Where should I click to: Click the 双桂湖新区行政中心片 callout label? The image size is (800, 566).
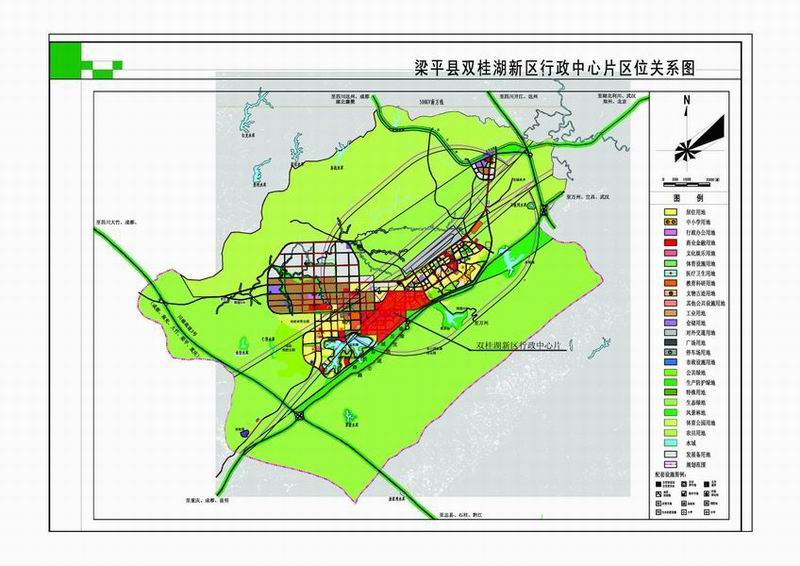(x=517, y=346)
